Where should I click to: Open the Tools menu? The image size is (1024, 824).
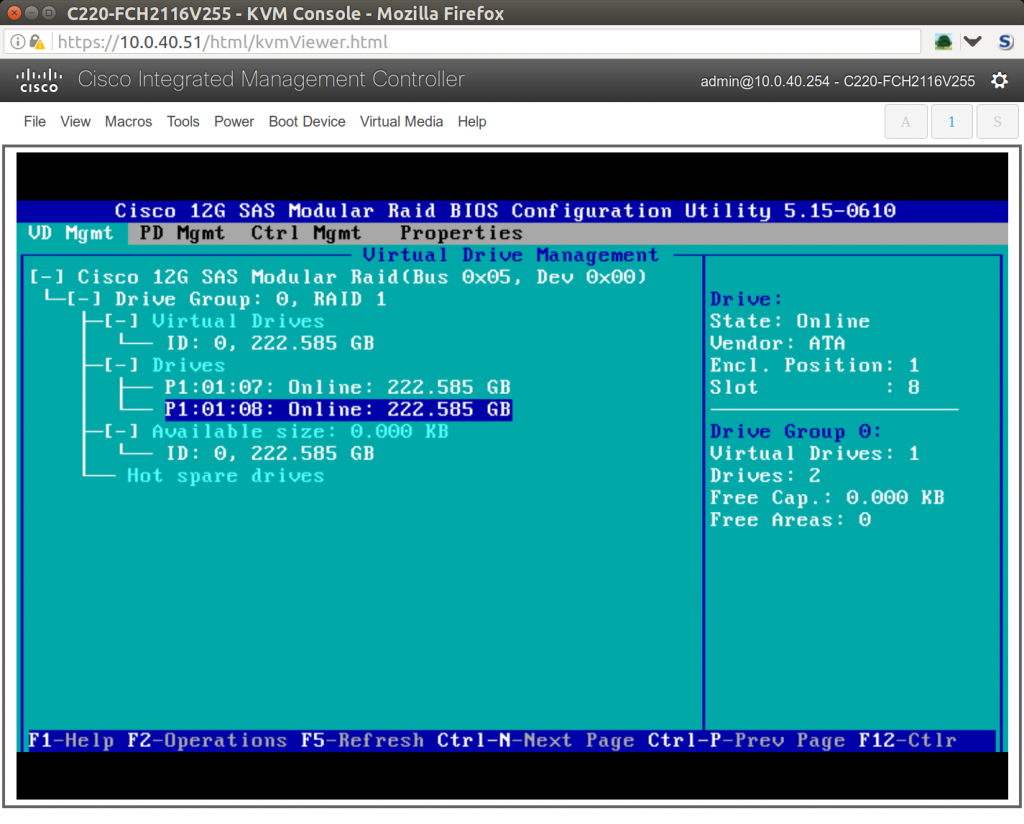pos(183,121)
